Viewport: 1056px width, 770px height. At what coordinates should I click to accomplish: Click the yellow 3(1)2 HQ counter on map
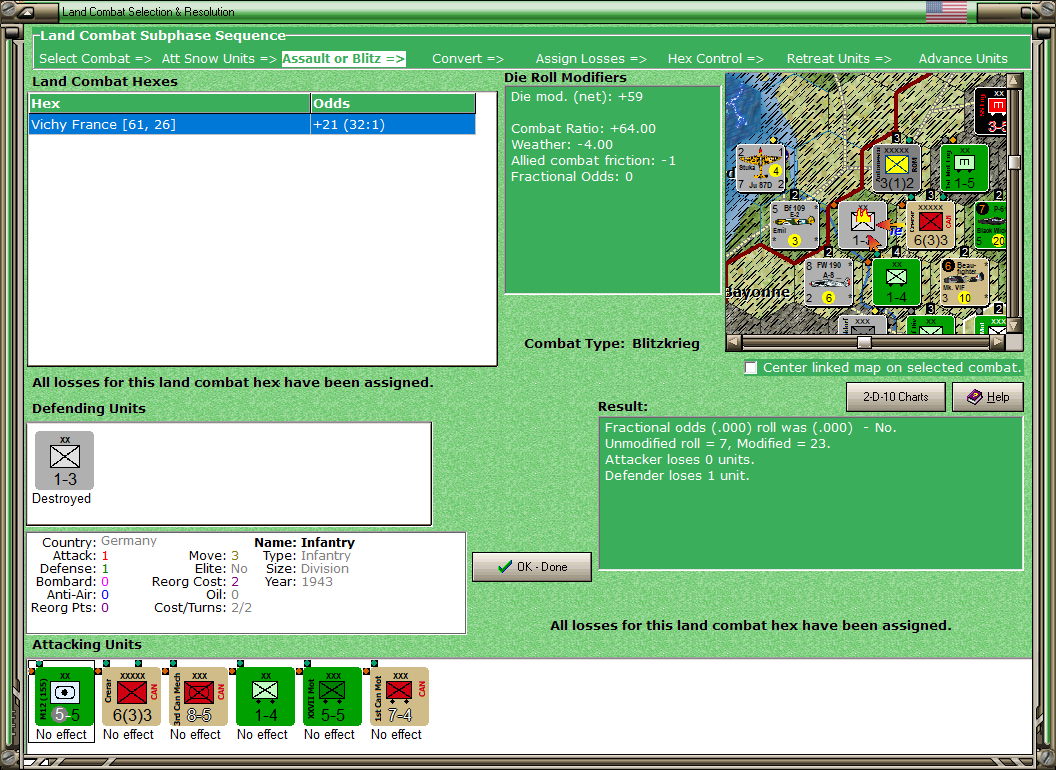(897, 168)
